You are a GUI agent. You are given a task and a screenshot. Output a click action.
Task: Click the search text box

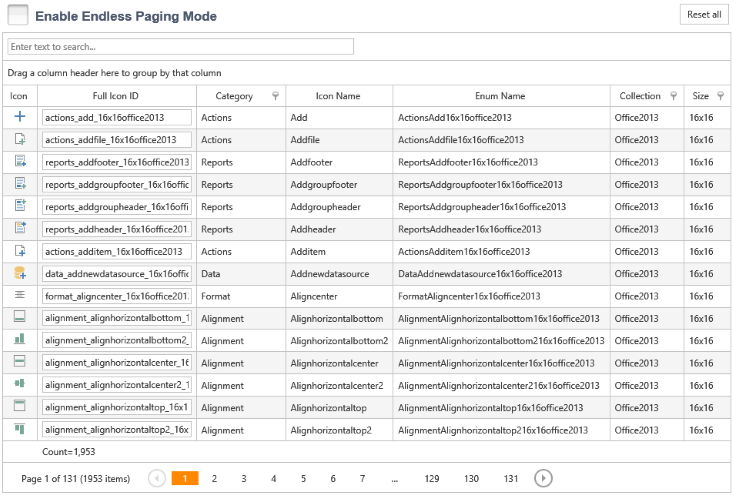pyautogui.click(x=180, y=47)
